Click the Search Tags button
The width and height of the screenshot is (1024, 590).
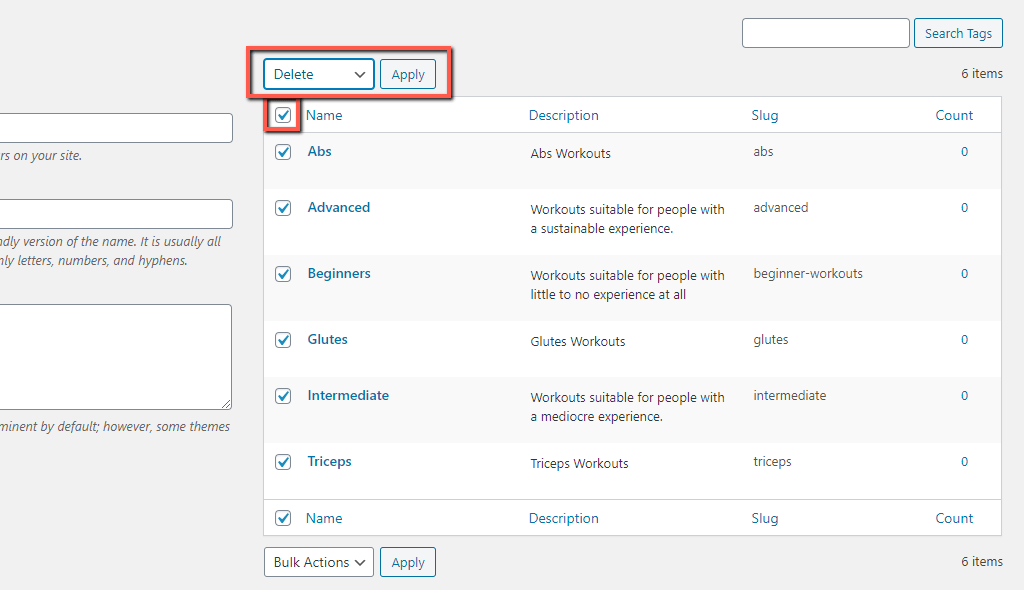[x=958, y=33]
